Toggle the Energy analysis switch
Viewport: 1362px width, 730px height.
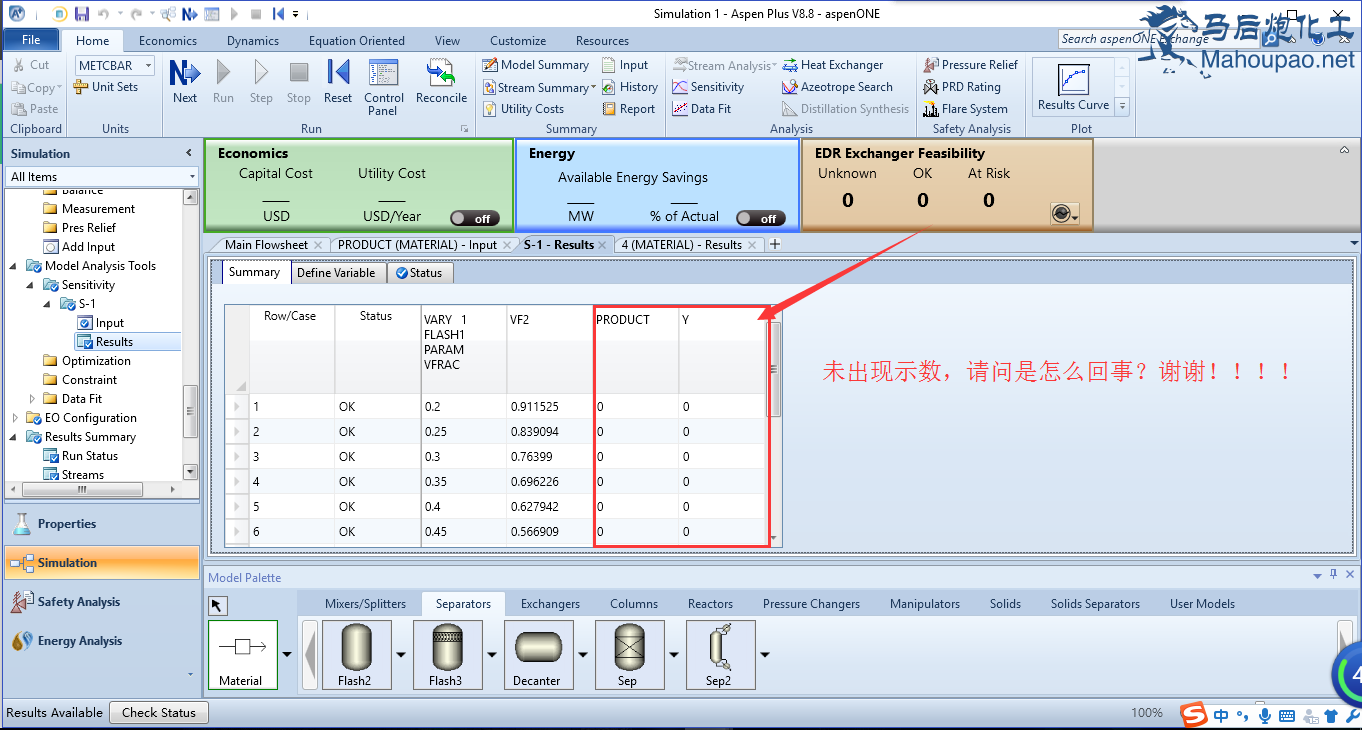760,218
